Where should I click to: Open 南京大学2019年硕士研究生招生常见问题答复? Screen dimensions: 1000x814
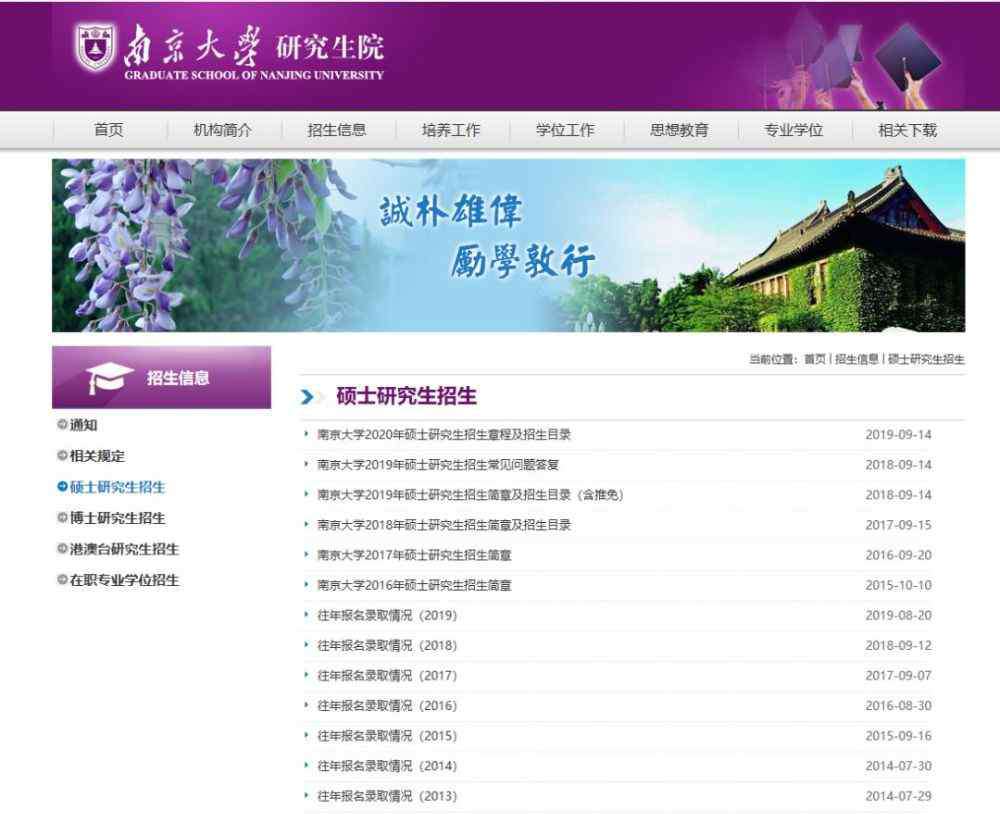pyautogui.click(x=438, y=464)
